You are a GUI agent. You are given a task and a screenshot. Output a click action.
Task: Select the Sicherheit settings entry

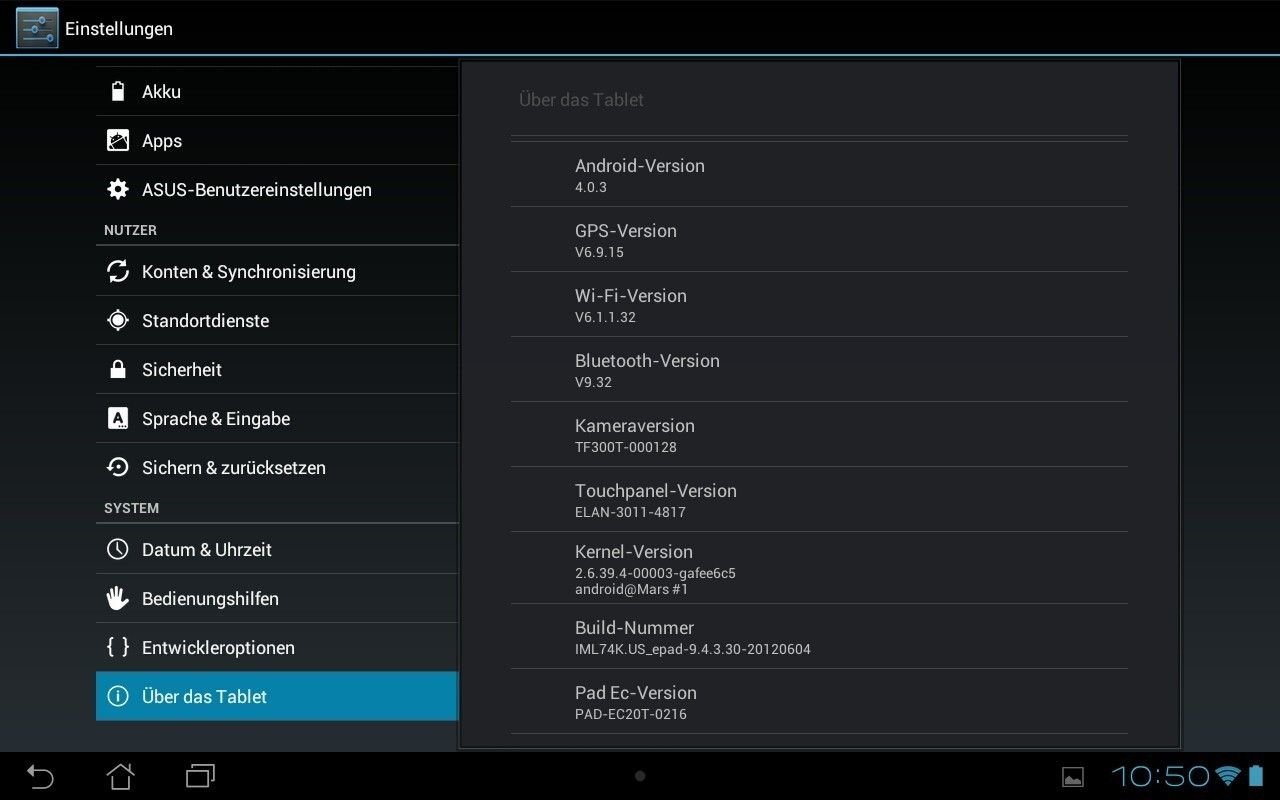(277, 369)
